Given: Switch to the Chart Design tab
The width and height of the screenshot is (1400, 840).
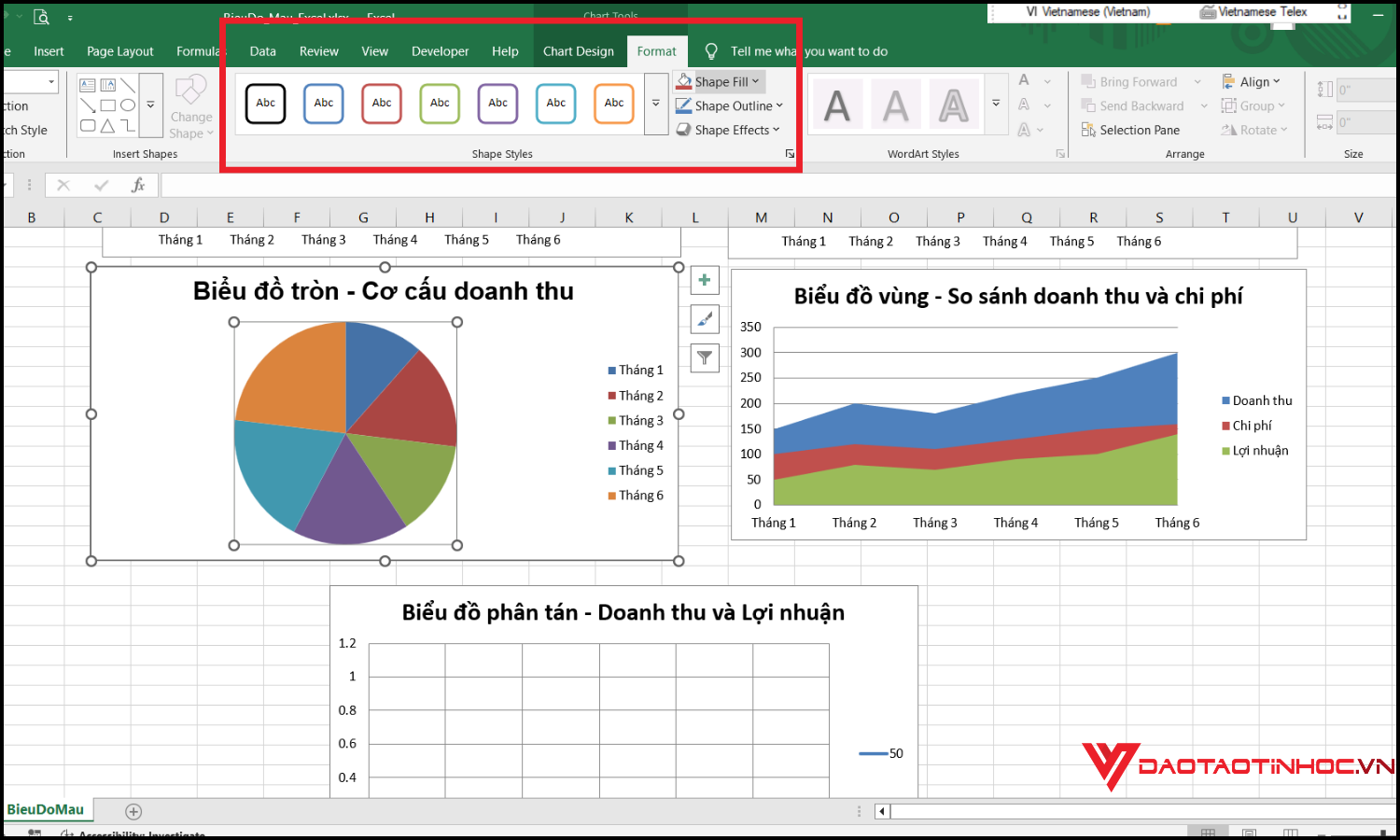Looking at the screenshot, I should coord(579,51).
